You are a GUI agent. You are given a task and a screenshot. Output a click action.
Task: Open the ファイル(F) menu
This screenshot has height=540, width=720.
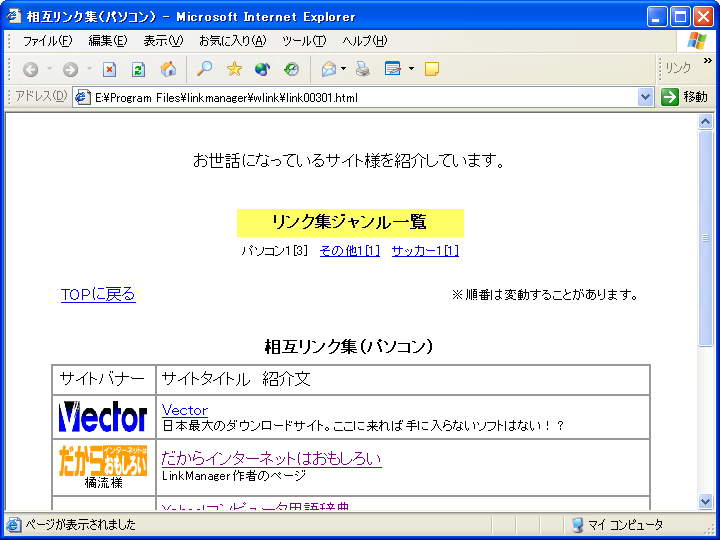tap(47, 41)
